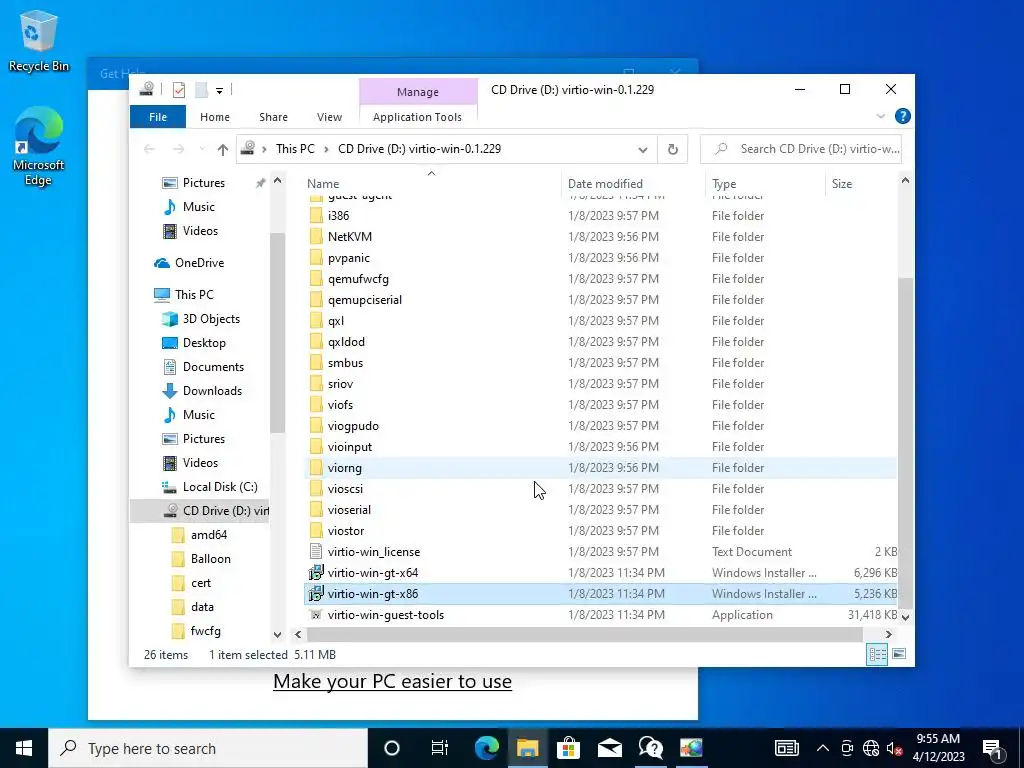Viewport: 1024px width, 768px height.
Task: Select the viogpudo folder icon
Action: (316, 426)
